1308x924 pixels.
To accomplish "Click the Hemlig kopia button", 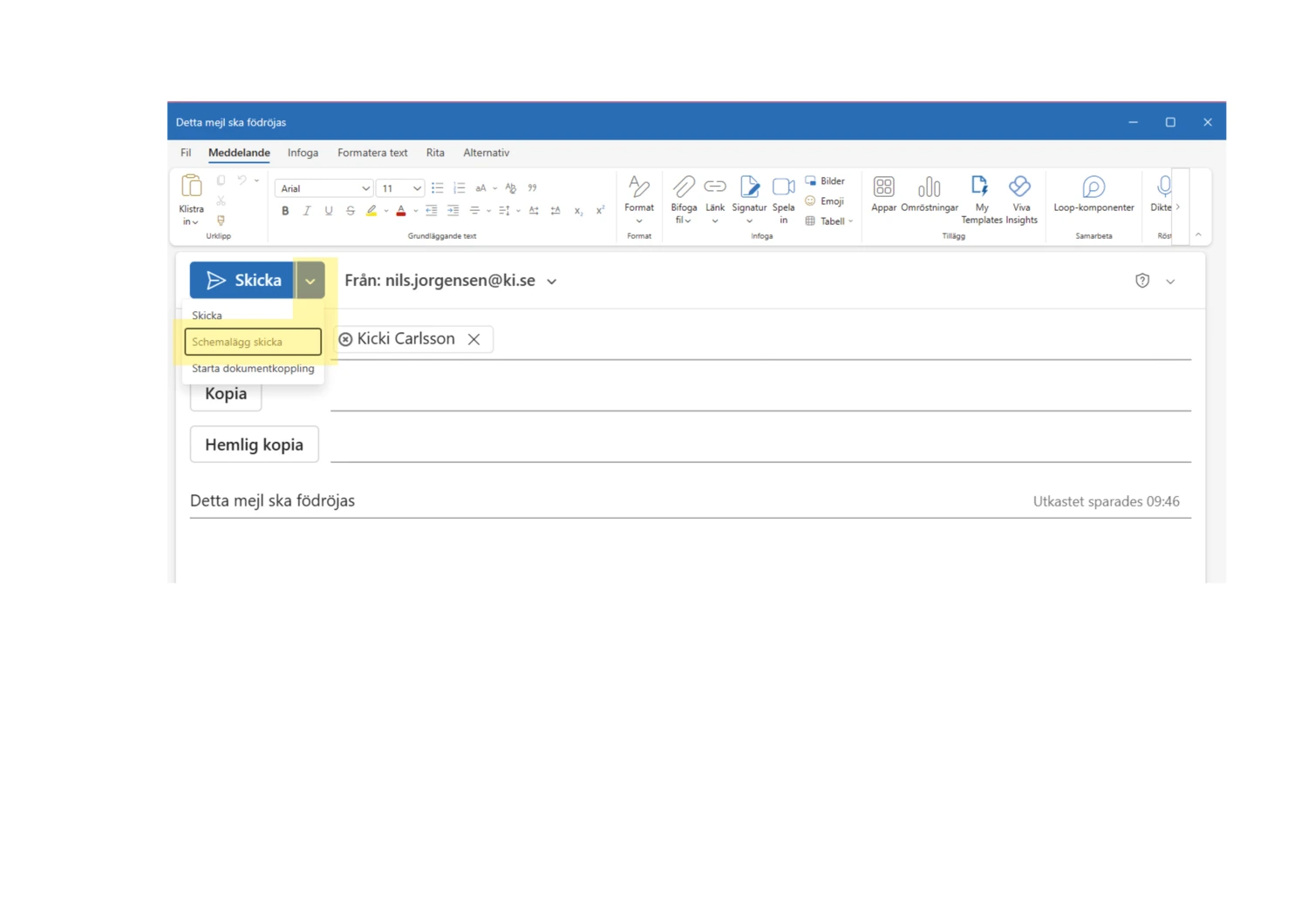I will tap(254, 444).
